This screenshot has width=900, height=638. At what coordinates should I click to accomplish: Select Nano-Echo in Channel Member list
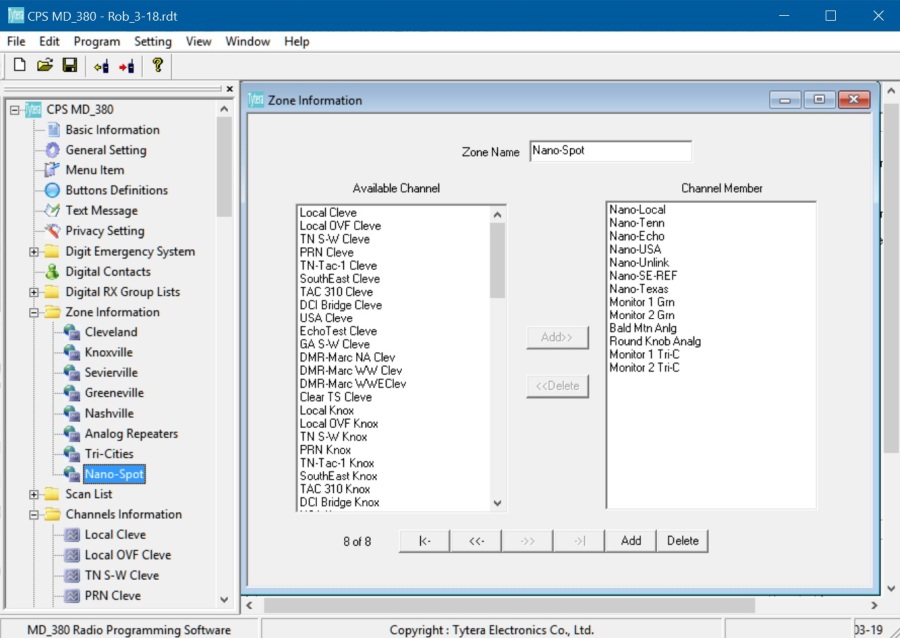(x=637, y=236)
